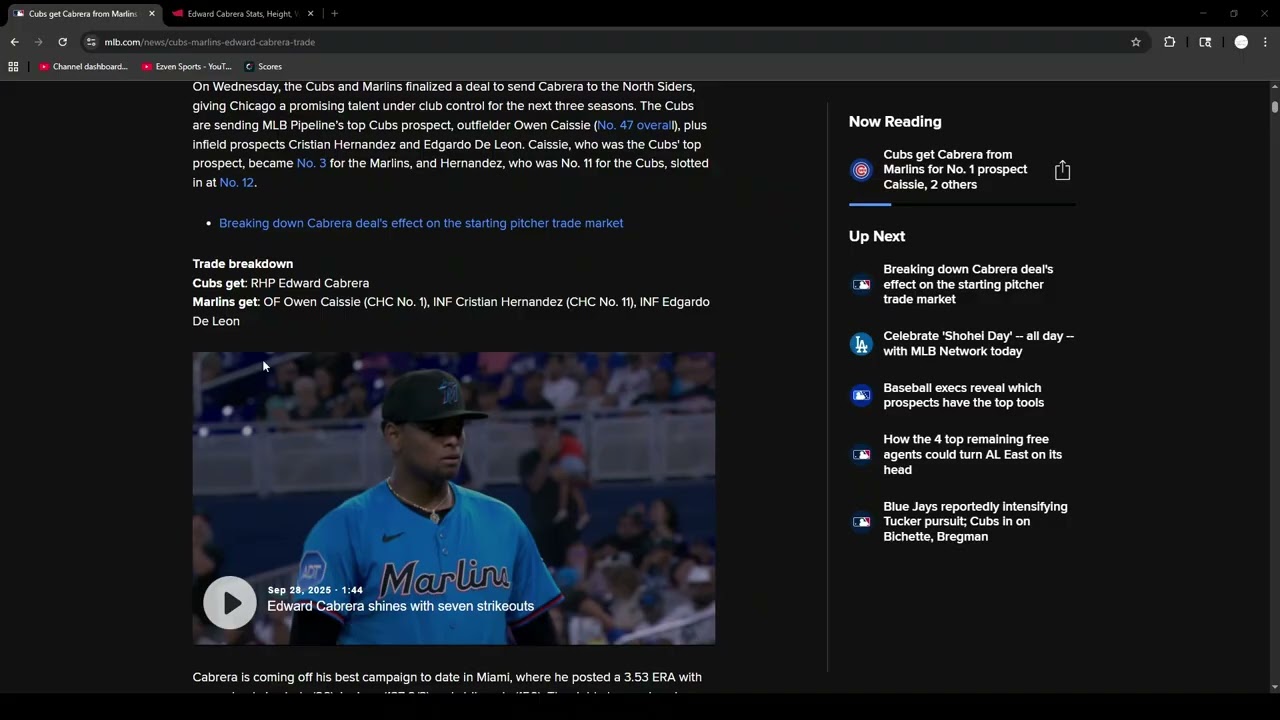1280x720 pixels.
Task: Click the browser forward arrow
Action: point(38,42)
